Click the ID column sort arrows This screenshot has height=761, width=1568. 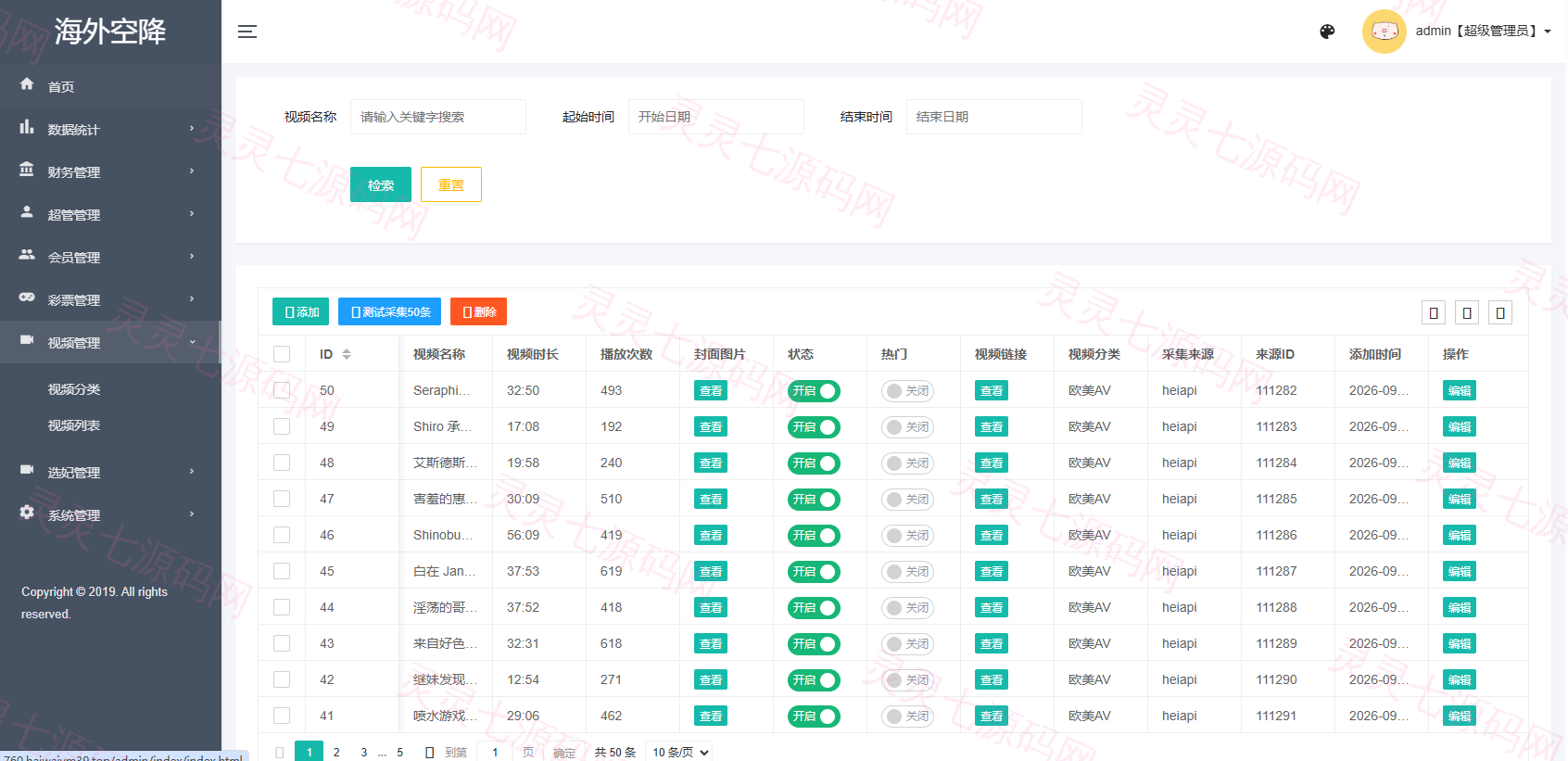(x=347, y=354)
